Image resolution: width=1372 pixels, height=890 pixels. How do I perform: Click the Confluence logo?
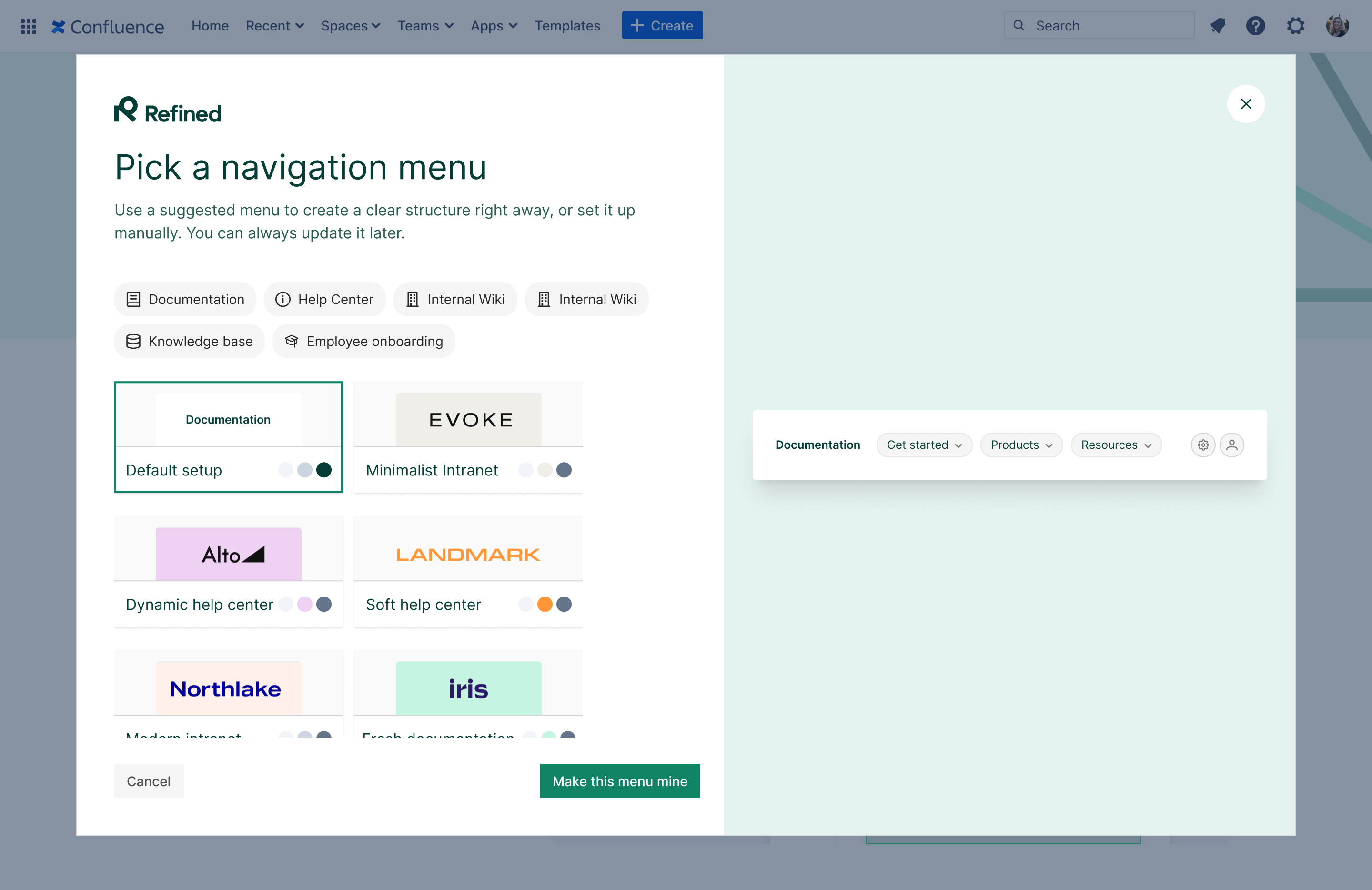(108, 26)
